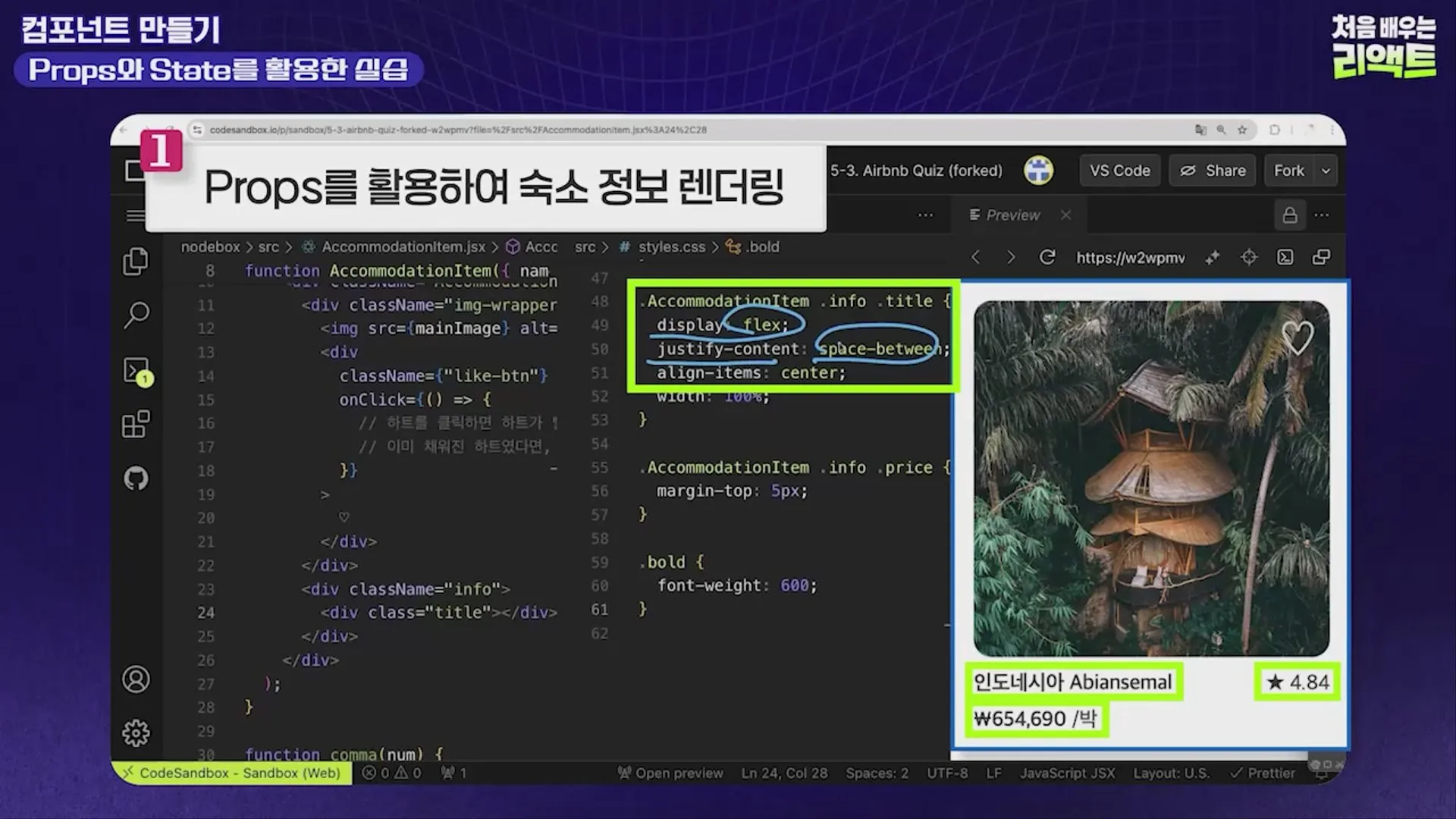
Task: Toggle the heart like button on the image
Action: [x=1298, y=337]
